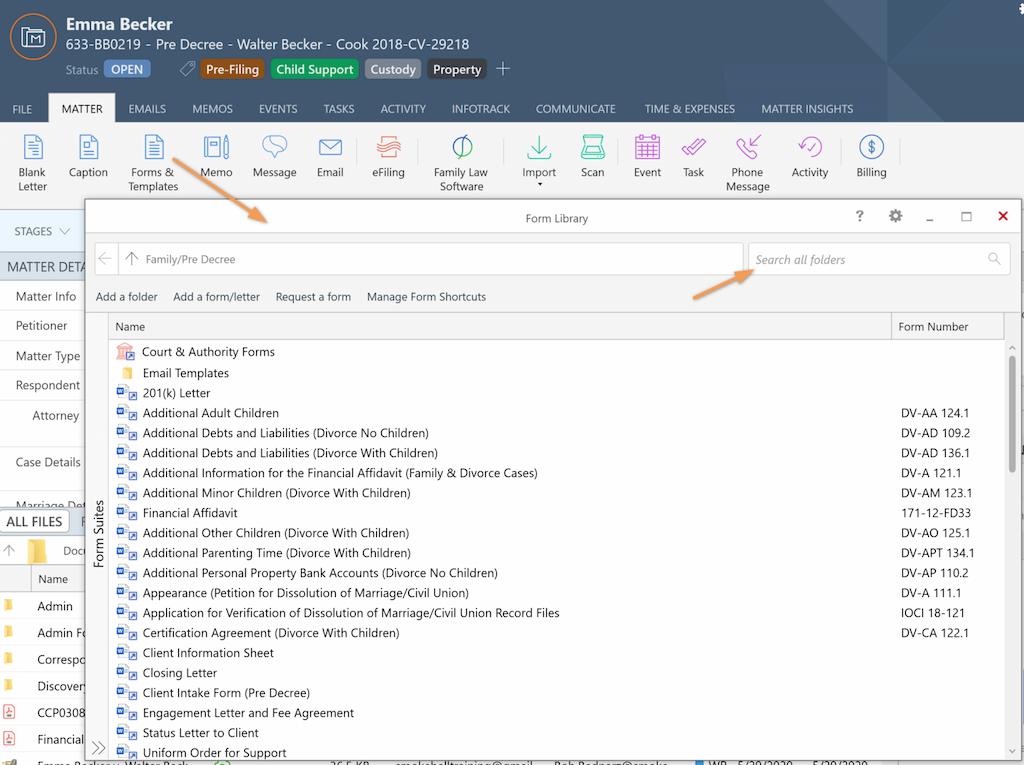The image size is (1024, 765).
Task: Open the Email Templates folder
Action: pos(185,373)
